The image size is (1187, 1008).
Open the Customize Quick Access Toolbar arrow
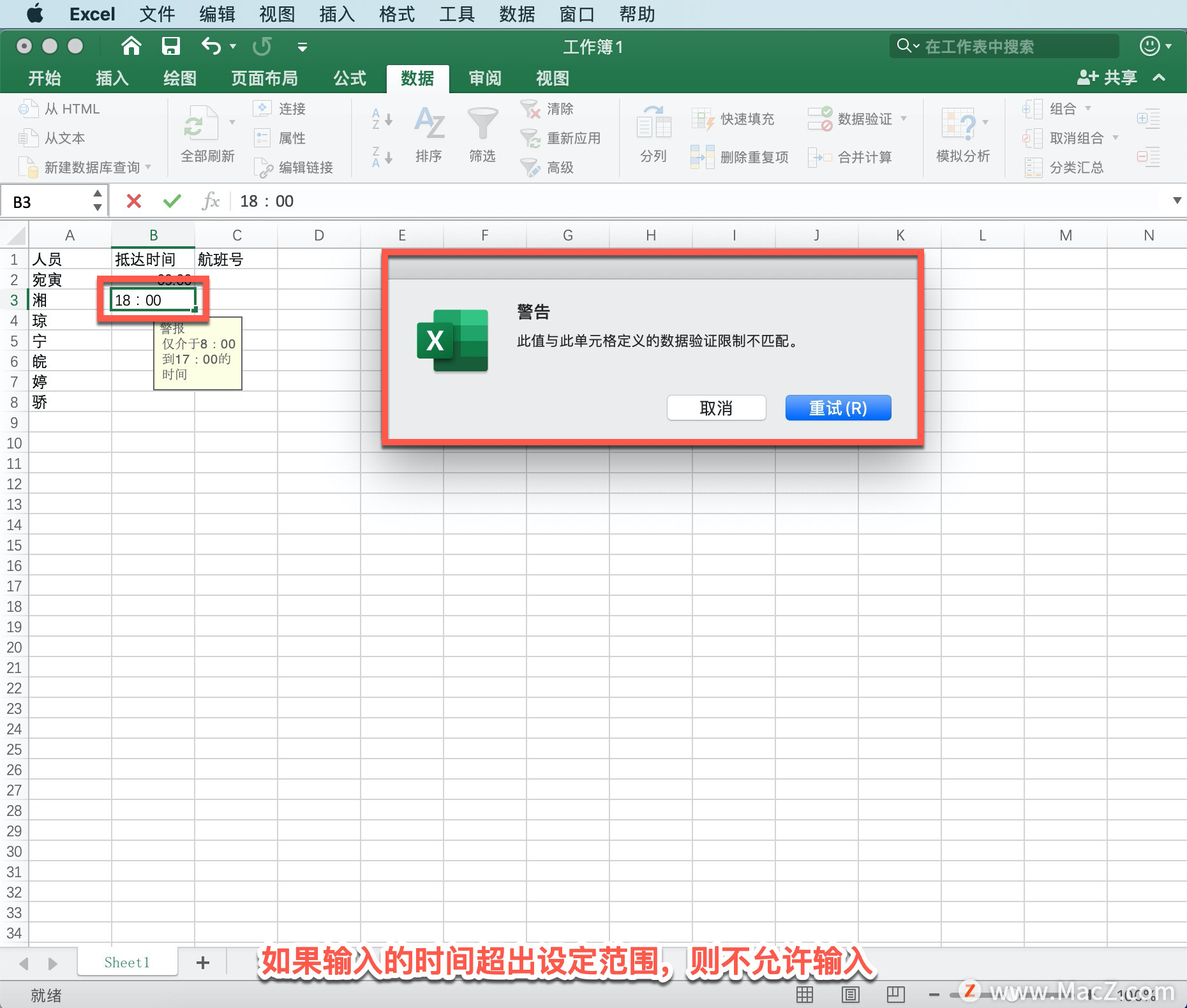[302, 47]
